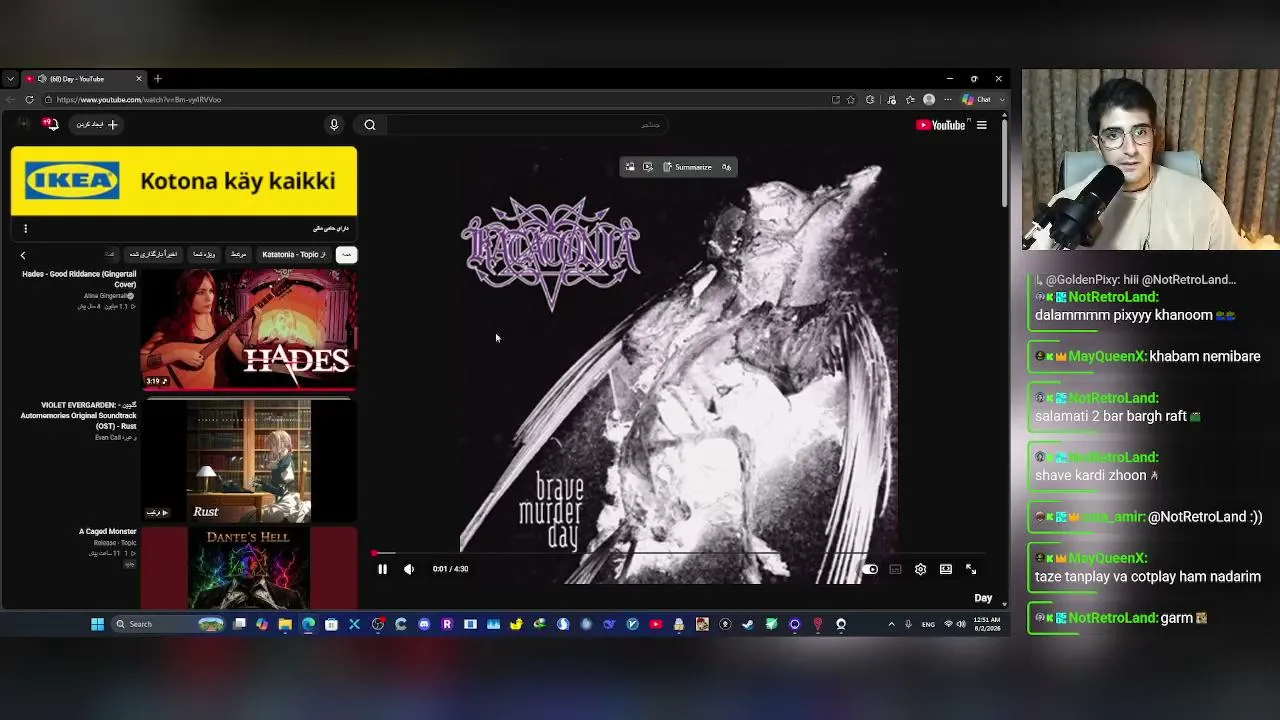
Task: Open File Explorer from taskbar
Action: point(285,624)
